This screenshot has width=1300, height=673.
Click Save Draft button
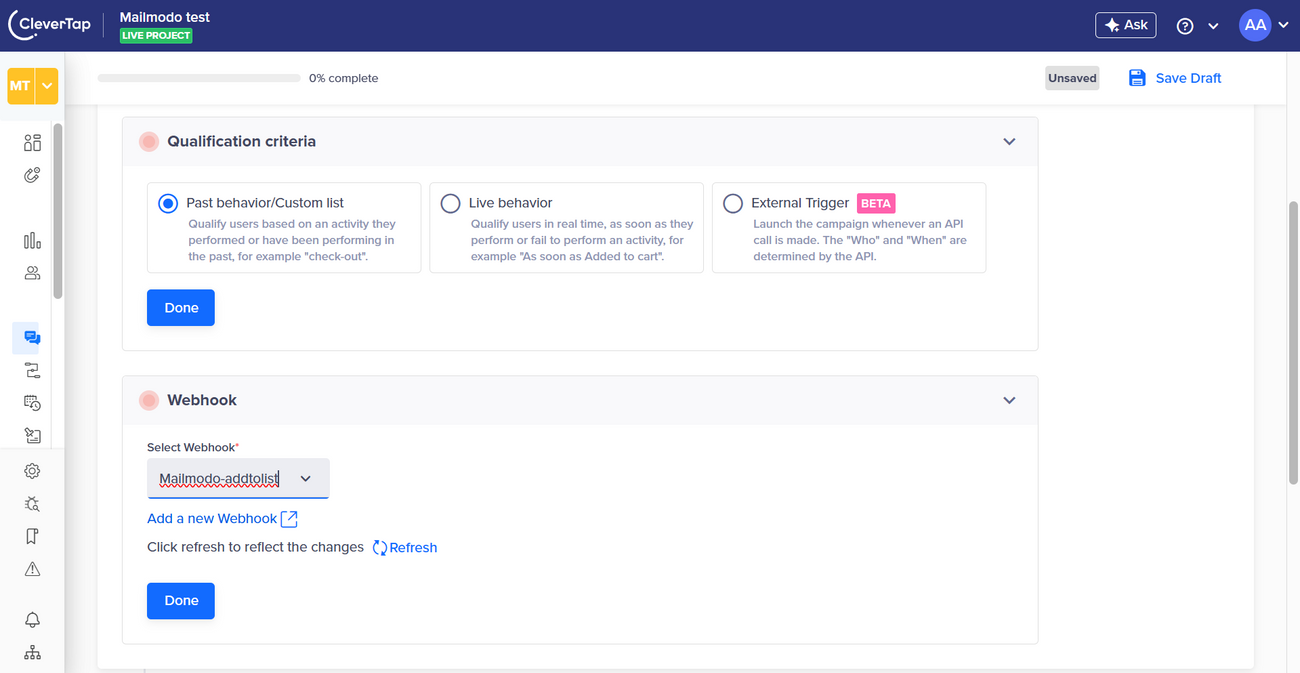(1175, 78)
